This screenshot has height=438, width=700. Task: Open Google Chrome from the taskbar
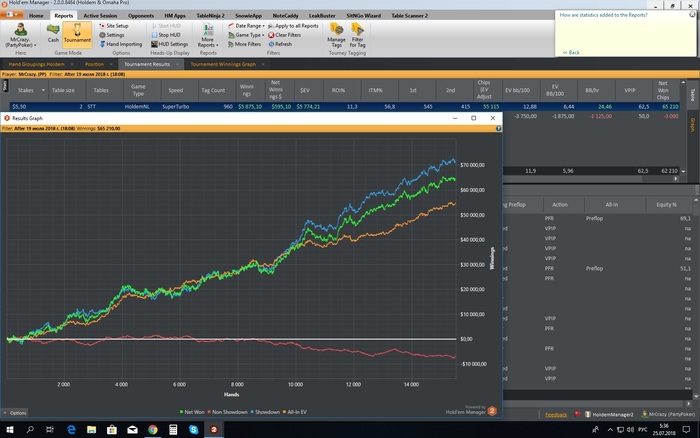[x=153, y=430]
